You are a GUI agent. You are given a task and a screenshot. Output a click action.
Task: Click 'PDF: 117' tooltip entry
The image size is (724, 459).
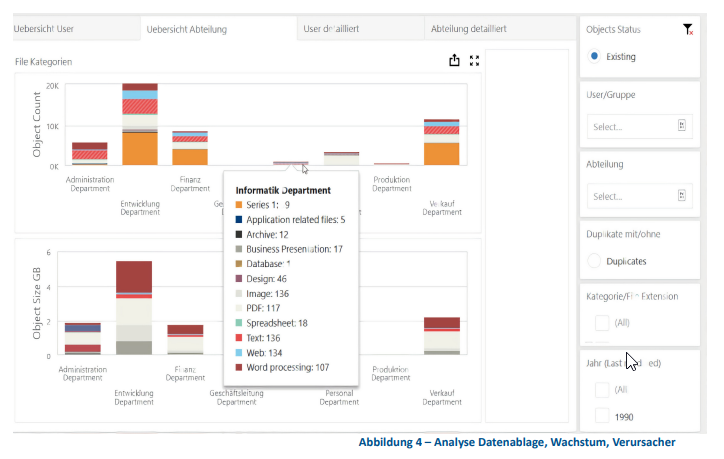(263, 308)
